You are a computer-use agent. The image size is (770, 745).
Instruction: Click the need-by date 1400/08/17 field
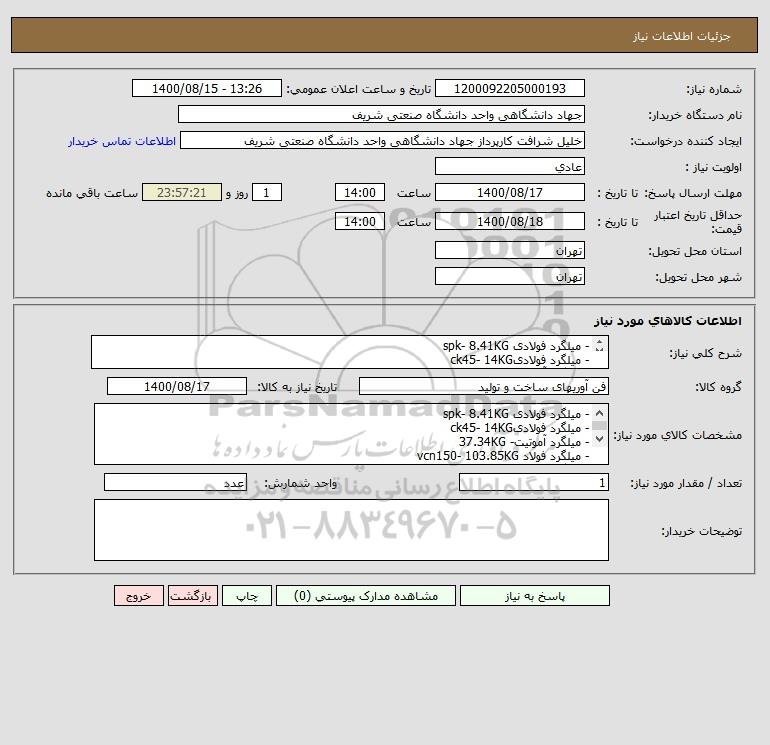point(177,386)
